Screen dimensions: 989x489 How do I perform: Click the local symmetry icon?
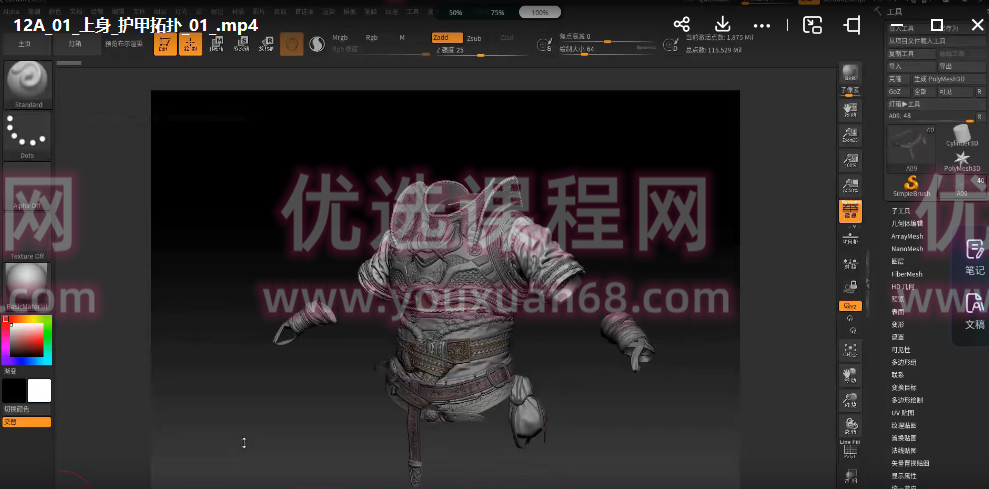850,264
